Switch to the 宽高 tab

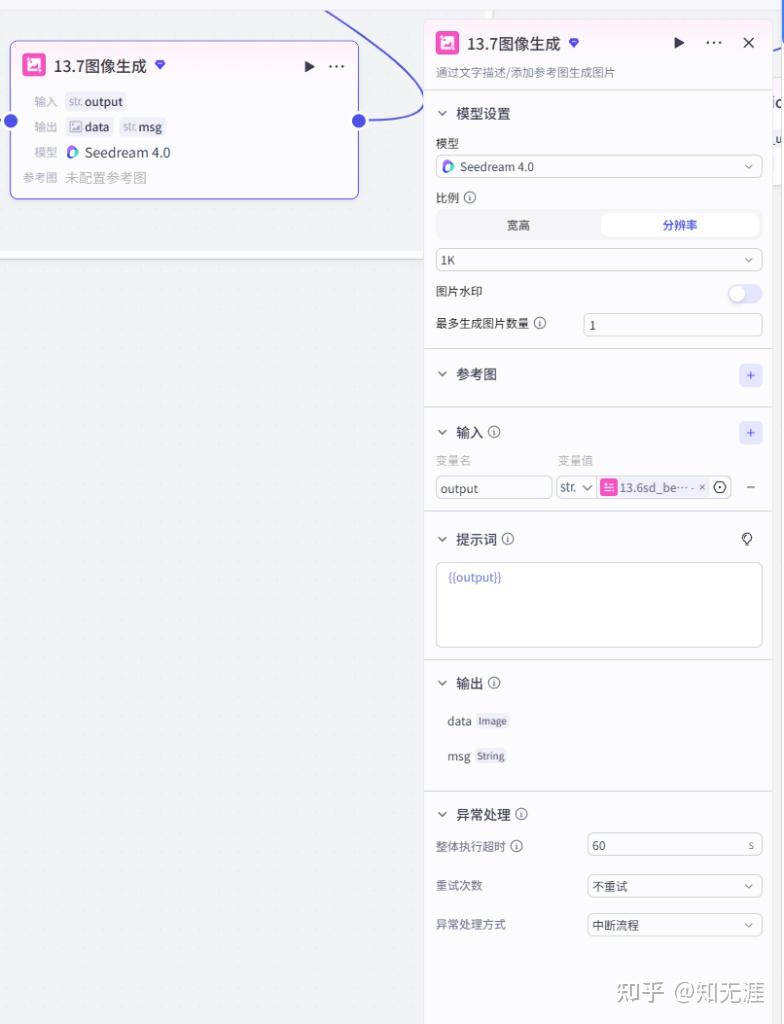coord(518,225)
